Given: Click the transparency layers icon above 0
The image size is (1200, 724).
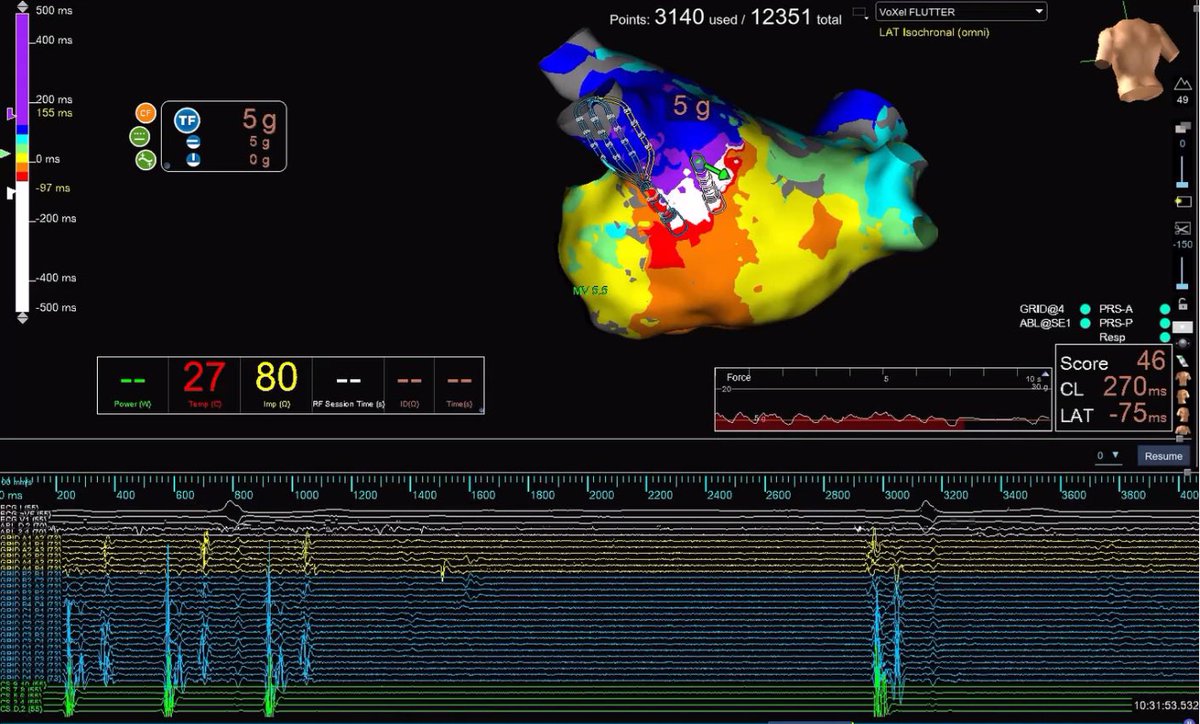Looking at the screenshot, I should (1182, 127).
